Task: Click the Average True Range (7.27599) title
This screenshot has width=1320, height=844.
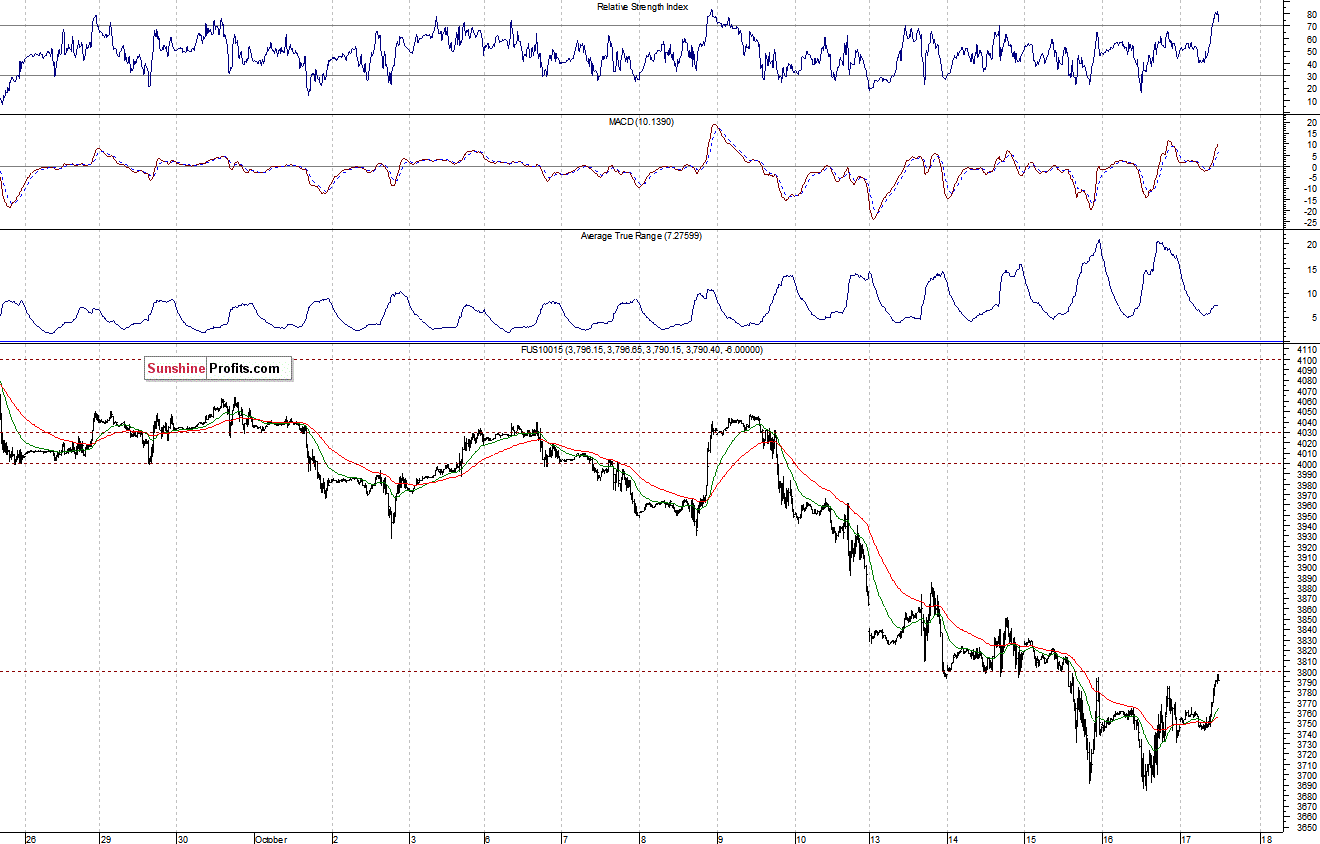Action: pos(642,236)
